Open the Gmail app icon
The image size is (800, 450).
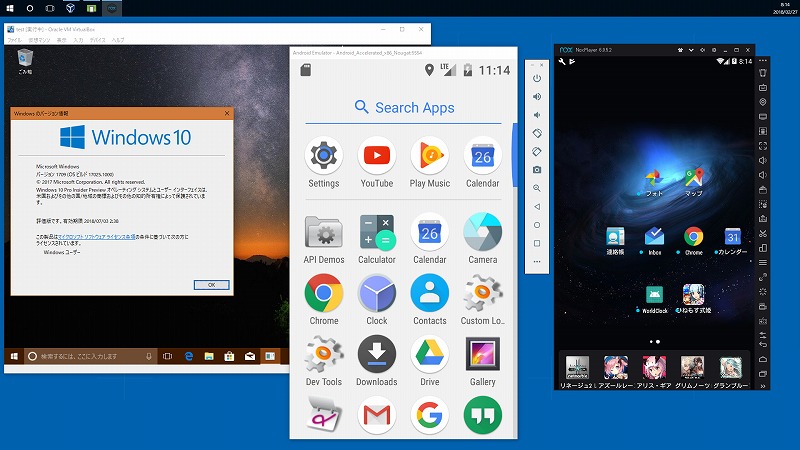click(x=377, y=415)
